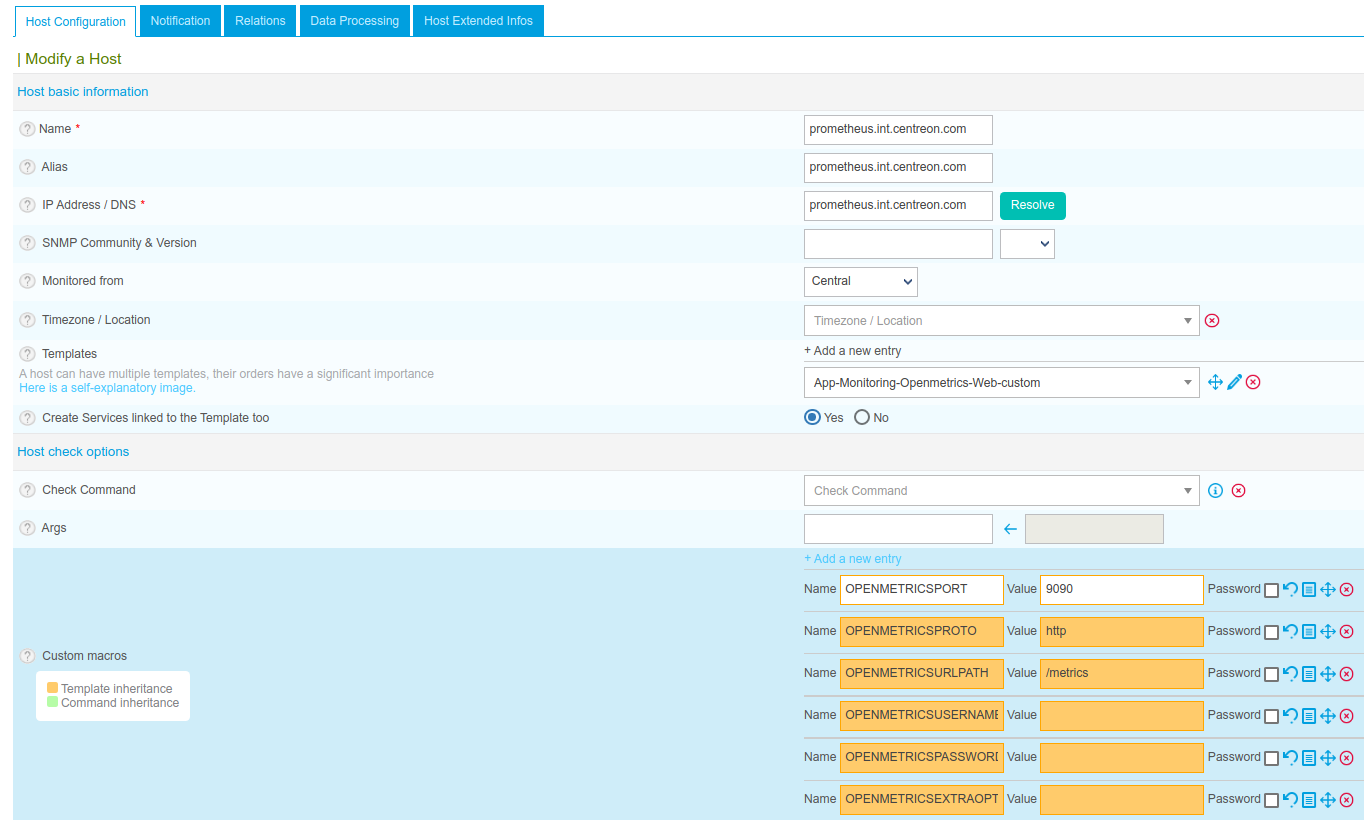Image resolution: width=1364 pixels, height=820 pixels.
Task: Click the edit pencil icon beside the template
Action: coord(1234,382)
